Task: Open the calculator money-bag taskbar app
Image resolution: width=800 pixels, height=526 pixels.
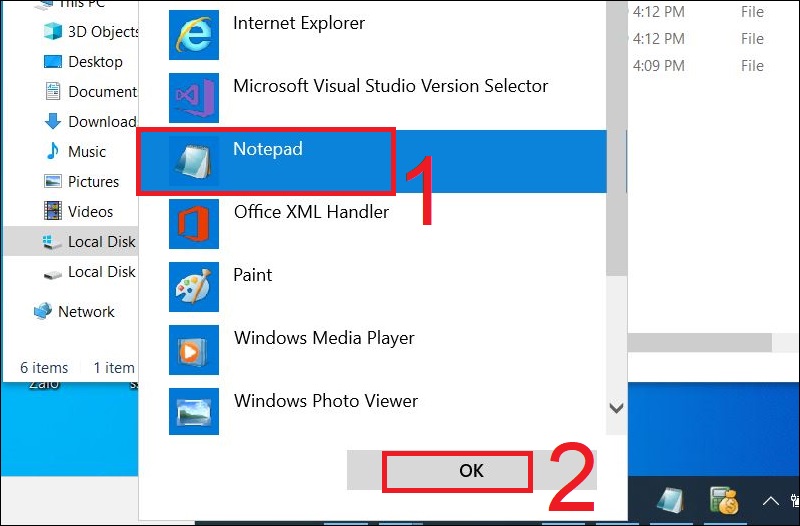Action: pyautogui.click(x=723, y=500)
